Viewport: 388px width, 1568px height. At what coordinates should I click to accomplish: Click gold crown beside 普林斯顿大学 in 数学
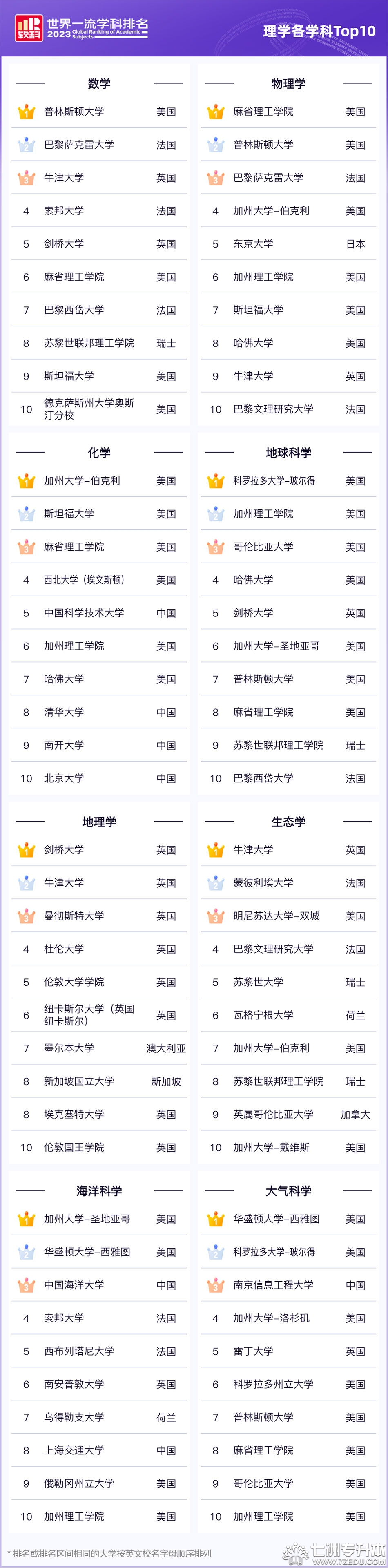26,112
